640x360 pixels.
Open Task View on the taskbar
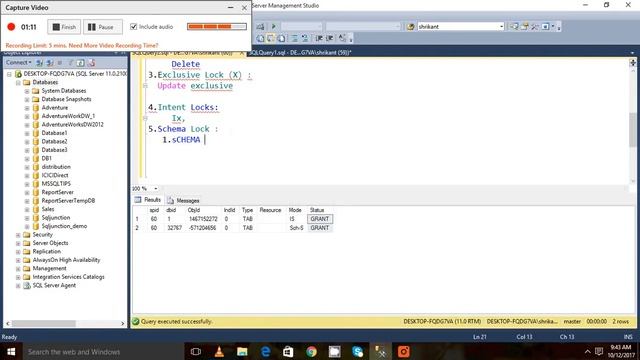pos(196,351)
